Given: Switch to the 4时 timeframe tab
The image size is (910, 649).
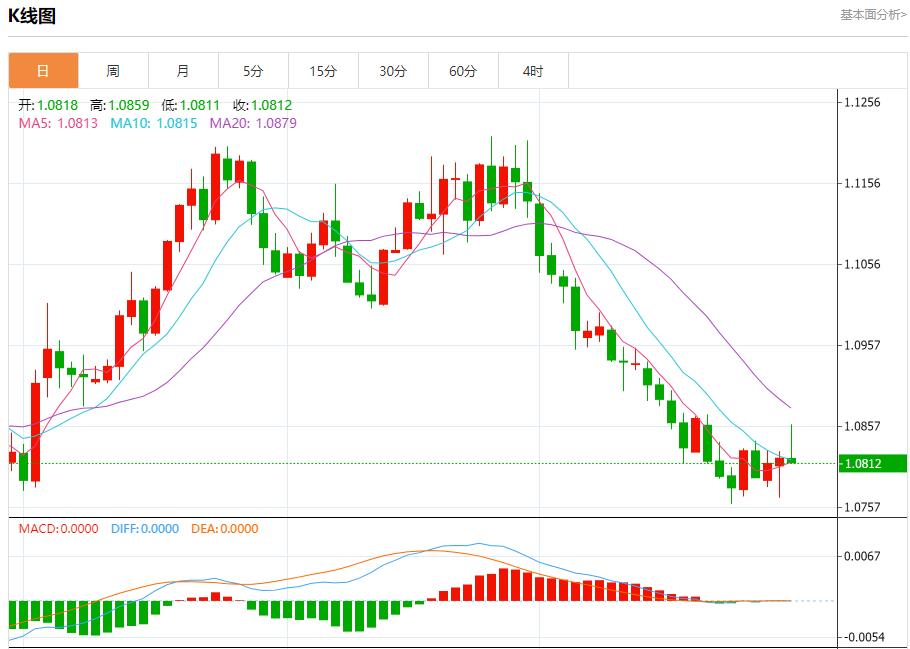Looking at the screenshot, I should [533, 71].
